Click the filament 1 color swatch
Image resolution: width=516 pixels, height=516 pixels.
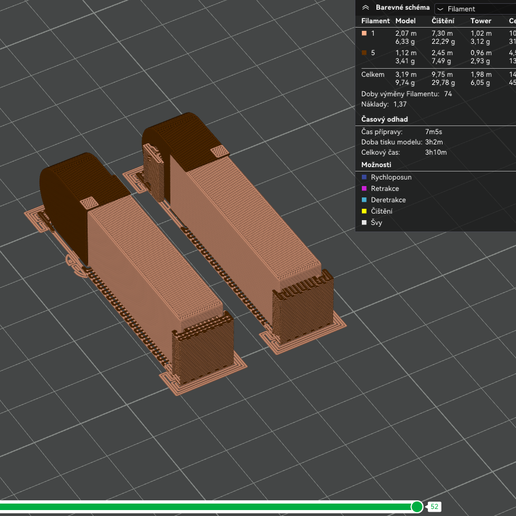pos(364,33)
